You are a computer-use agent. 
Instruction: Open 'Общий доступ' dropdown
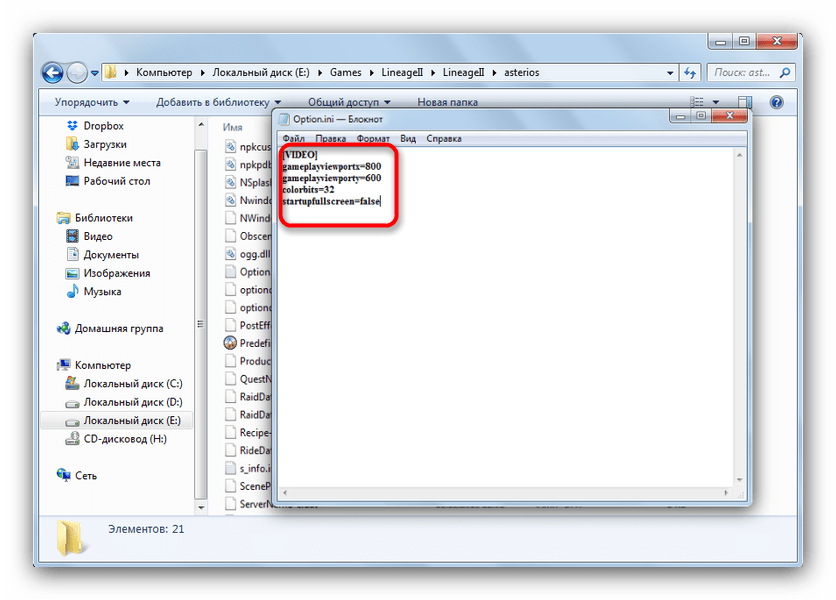349,102
